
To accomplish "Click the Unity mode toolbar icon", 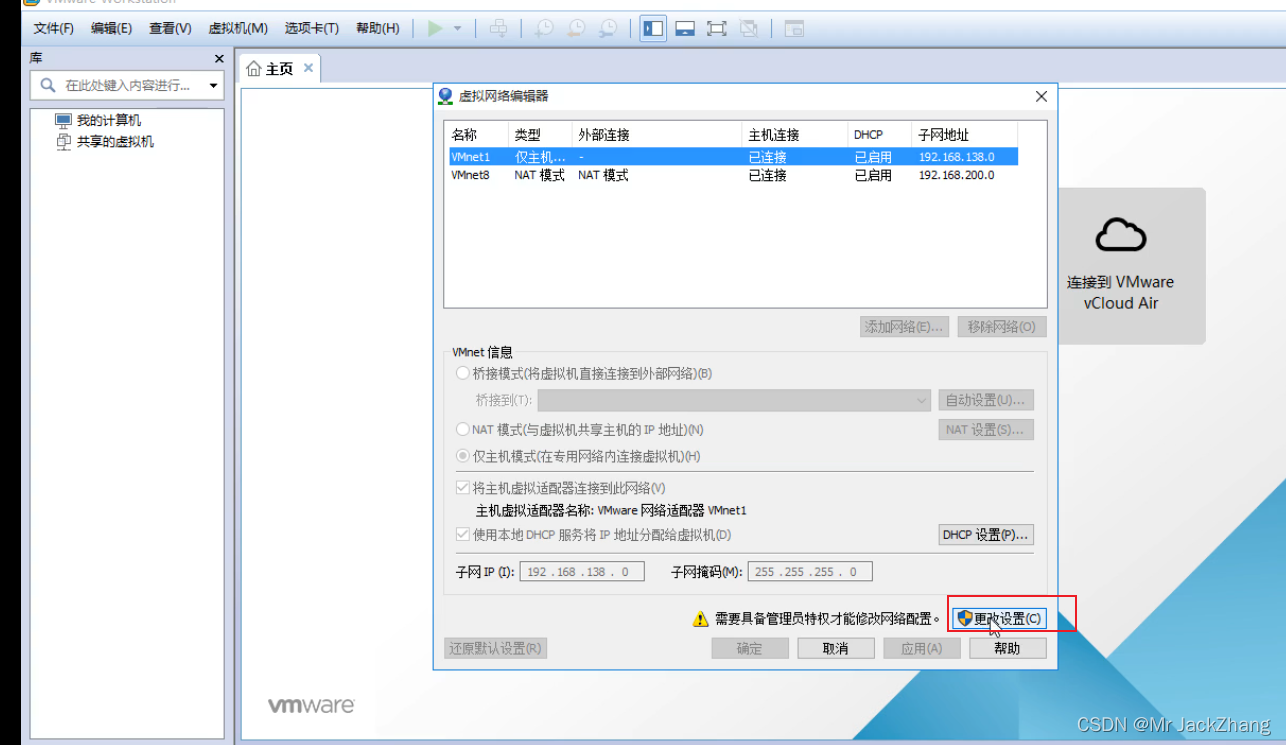I will [749, 28].
